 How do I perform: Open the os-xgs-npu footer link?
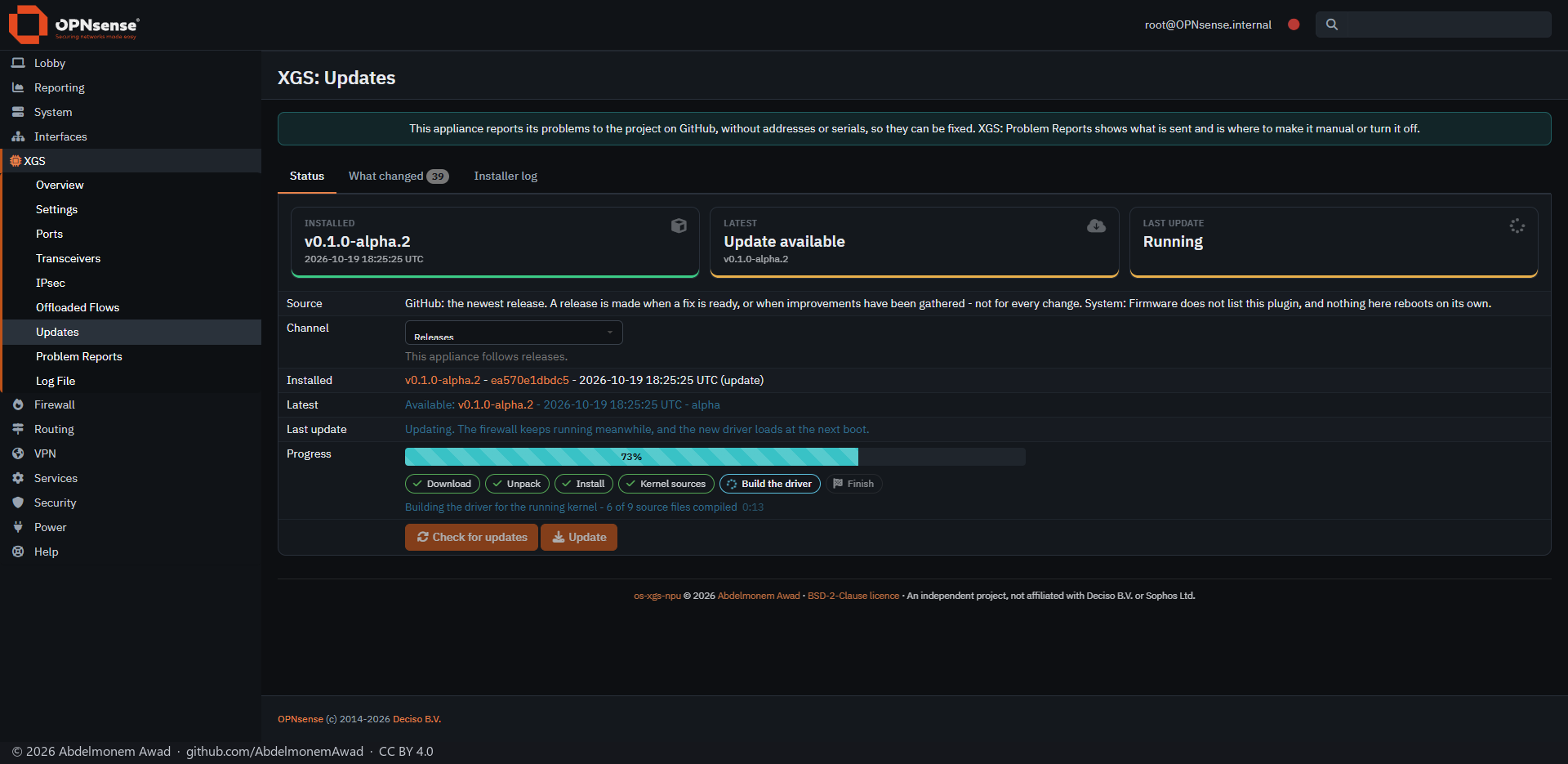pos(657,596)
